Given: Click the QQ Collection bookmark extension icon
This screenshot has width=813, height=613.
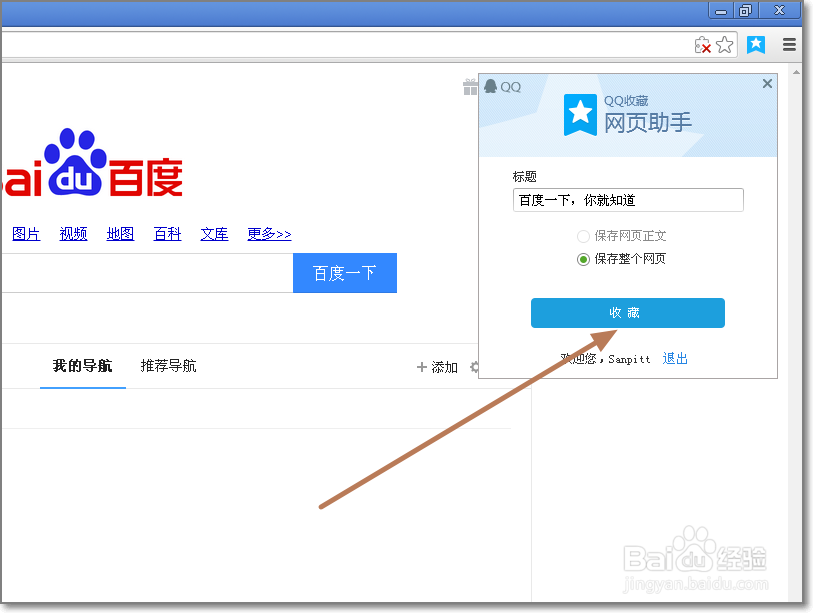Looking at the screenshot, I should [755, 45].
